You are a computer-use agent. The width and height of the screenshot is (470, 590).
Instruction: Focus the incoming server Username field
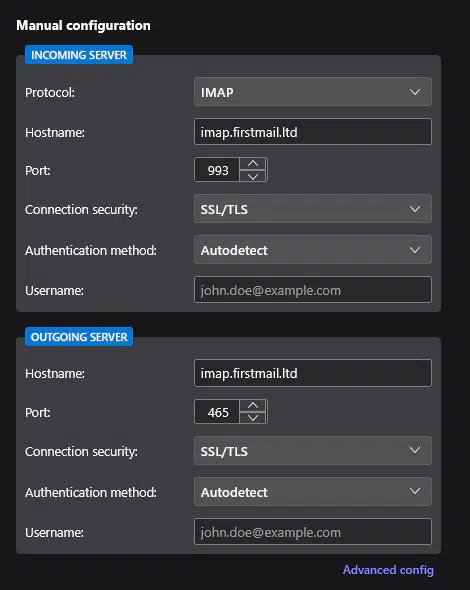tap(313, 290)
